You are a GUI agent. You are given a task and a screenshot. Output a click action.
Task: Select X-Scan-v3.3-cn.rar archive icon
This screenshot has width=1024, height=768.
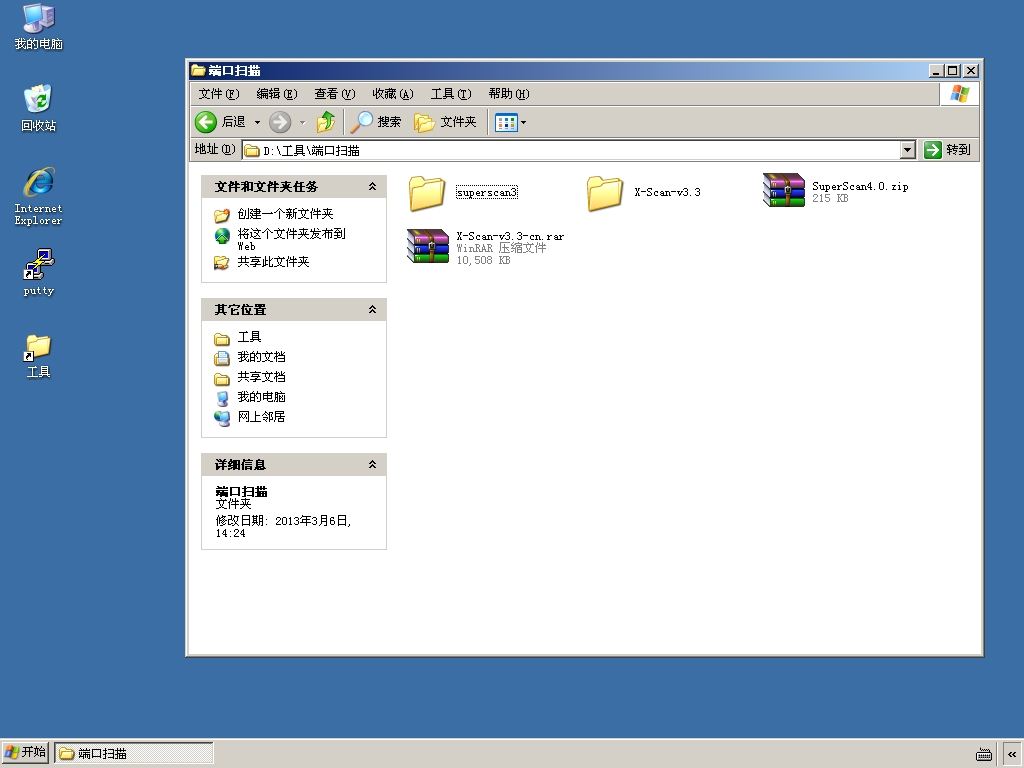[x=428, y=246]
